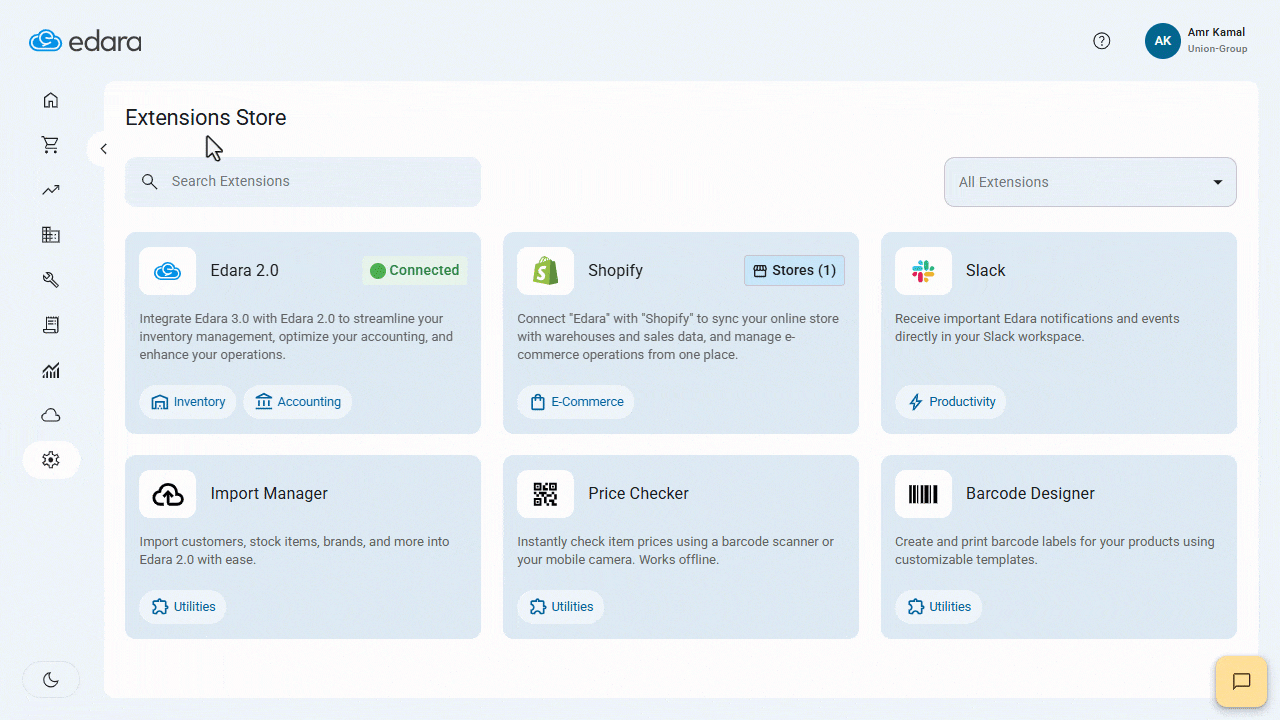This screenshot has width=1280, height=720.
Task: Open the settings gear sidebar icon
Action: 51,460
